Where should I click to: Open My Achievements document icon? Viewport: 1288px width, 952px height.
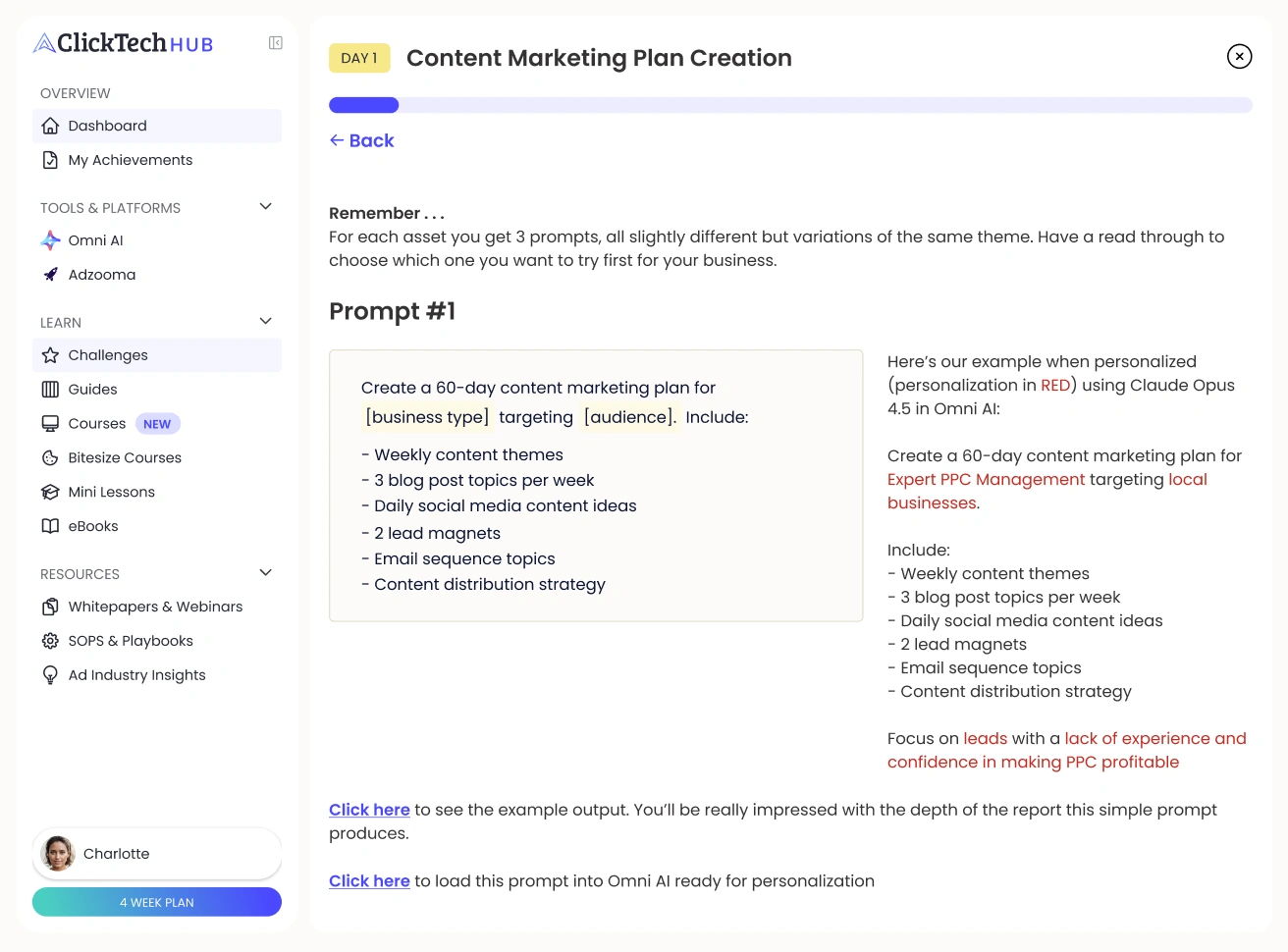coord(50,160)
